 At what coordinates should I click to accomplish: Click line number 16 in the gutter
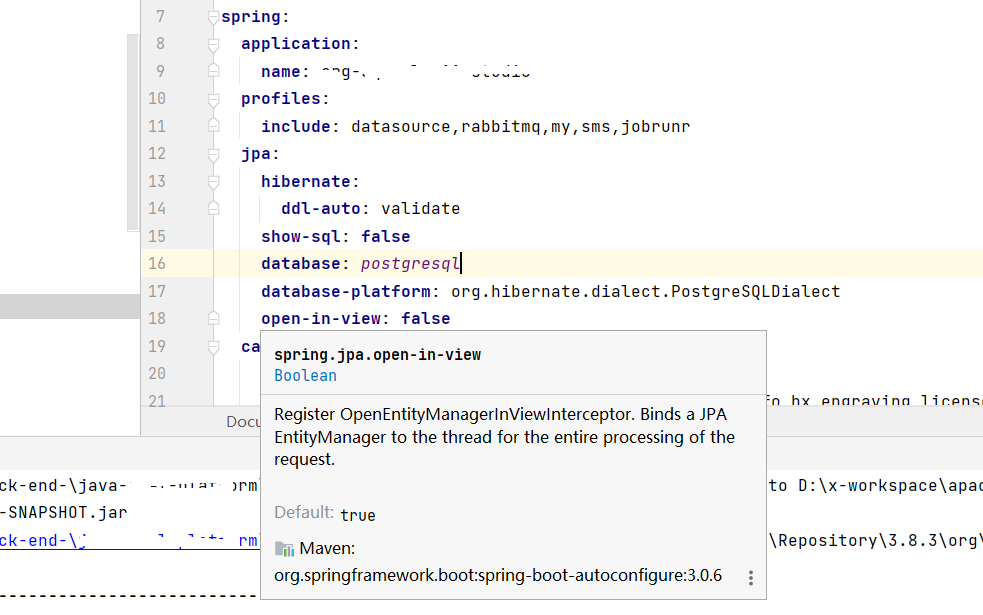coord(156,264)
